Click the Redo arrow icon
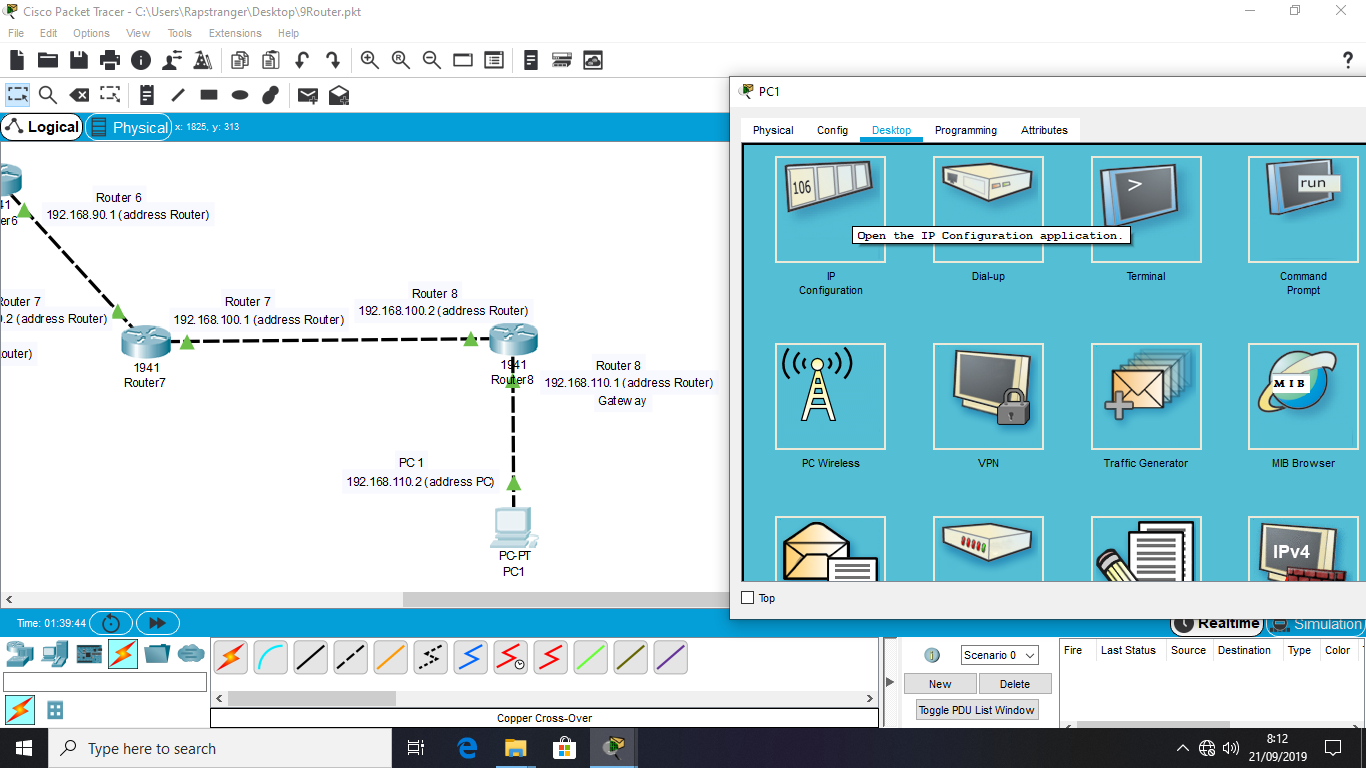Screen dimensions: 1366x768 332,60
